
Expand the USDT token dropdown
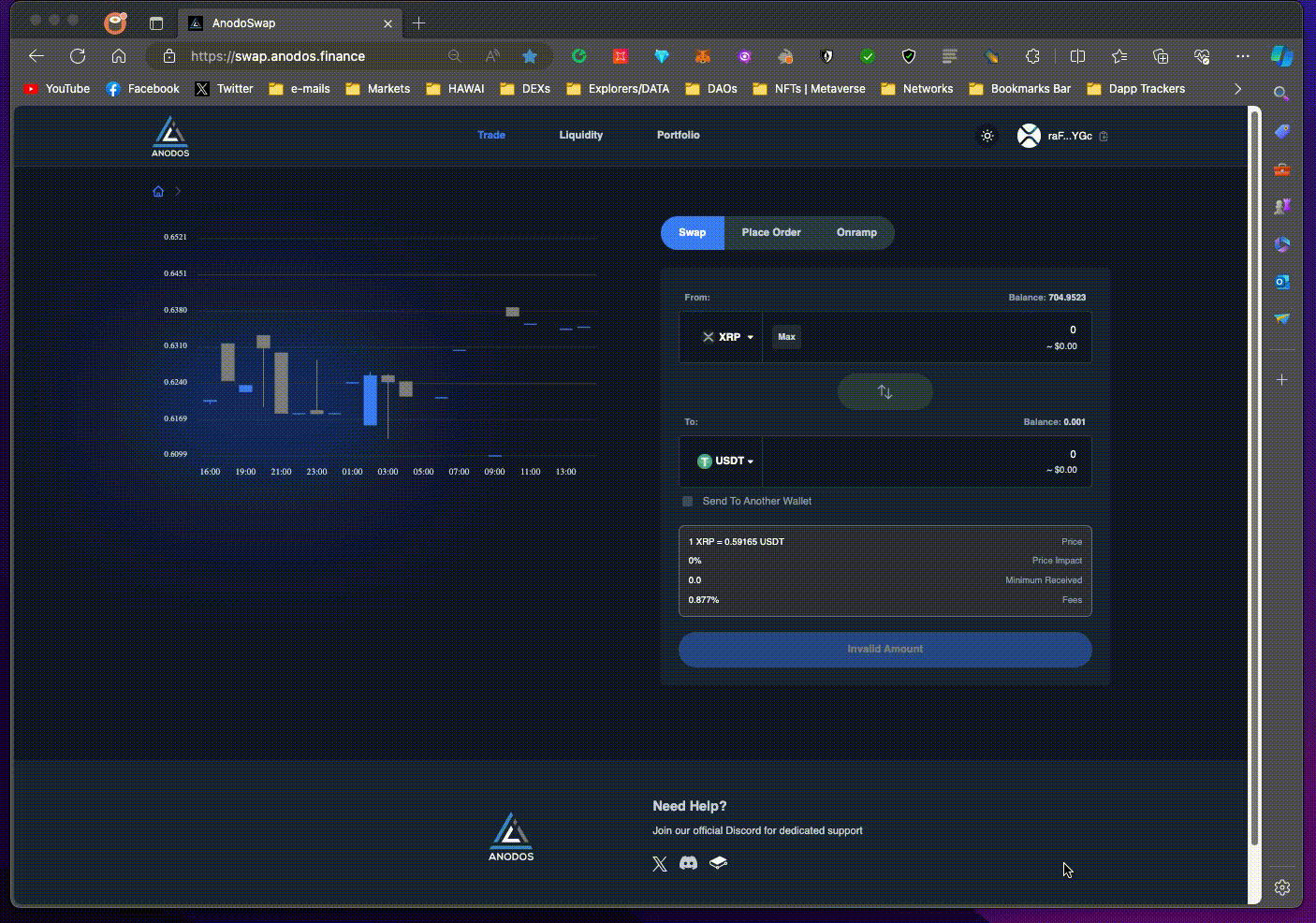pos(726,461)
